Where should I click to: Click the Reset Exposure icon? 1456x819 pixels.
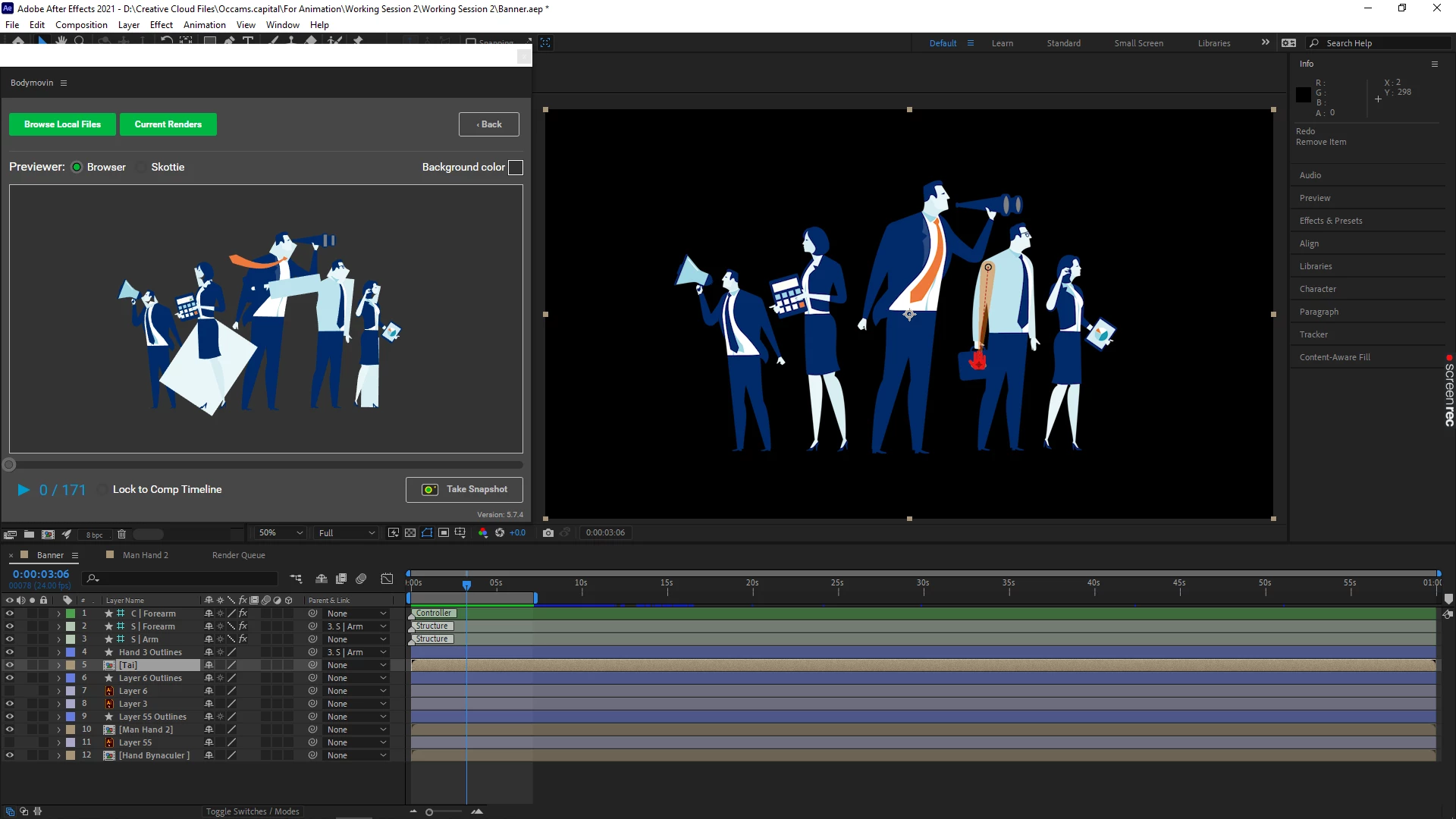point(500,533)
